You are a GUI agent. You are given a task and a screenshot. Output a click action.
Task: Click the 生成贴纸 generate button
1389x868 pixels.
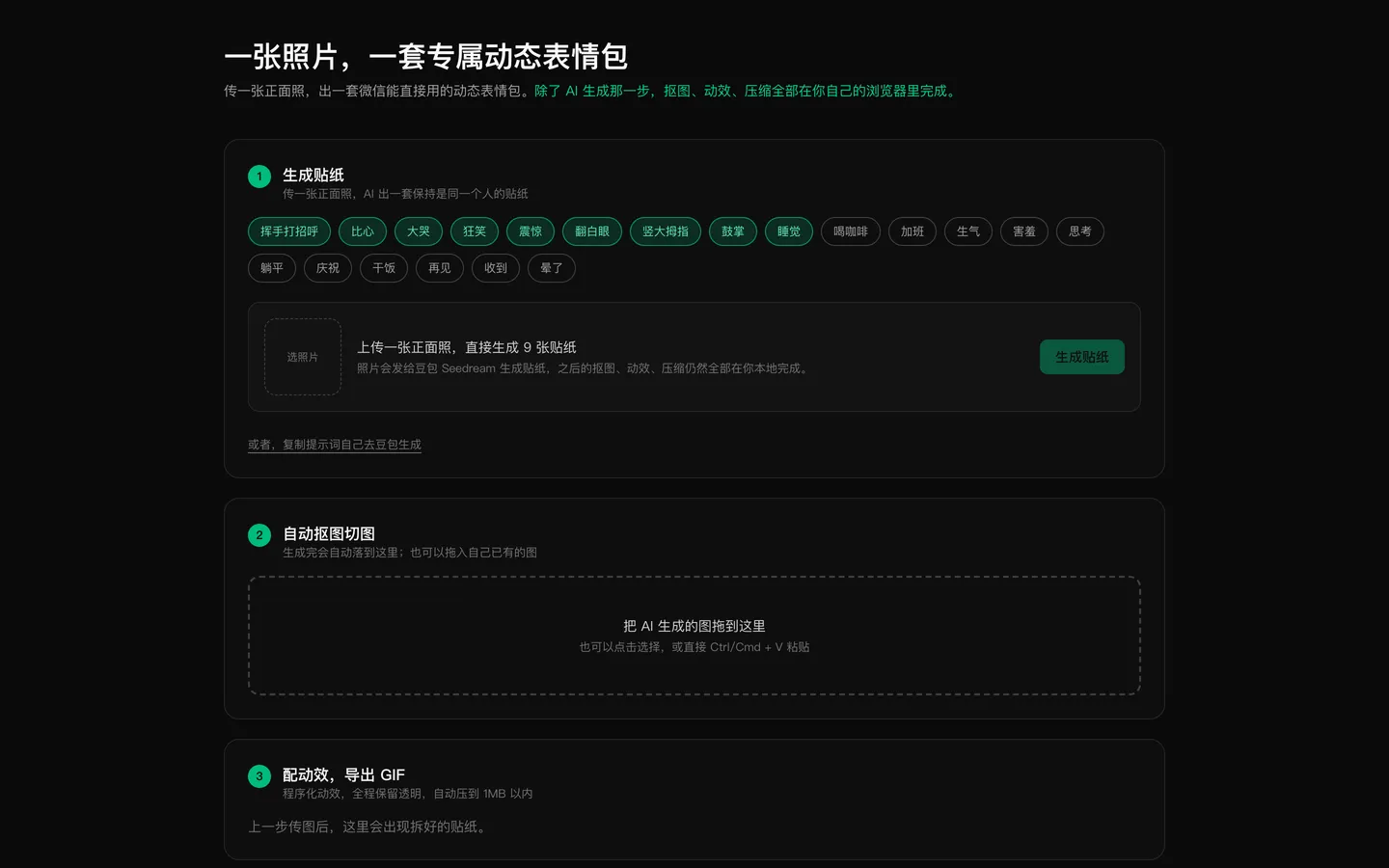click(1082, 357)
